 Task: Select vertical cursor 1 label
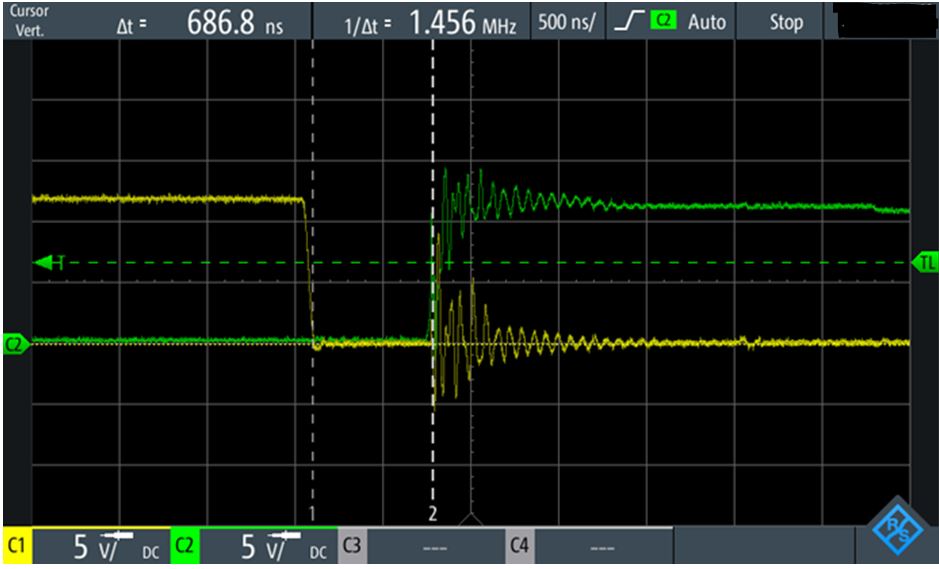point(311,513)
